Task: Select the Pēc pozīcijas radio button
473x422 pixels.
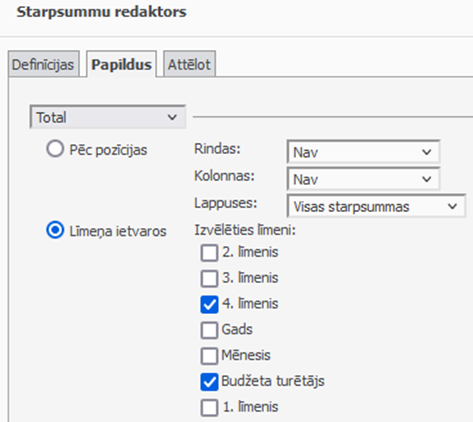Action: [x=55, y=149]
